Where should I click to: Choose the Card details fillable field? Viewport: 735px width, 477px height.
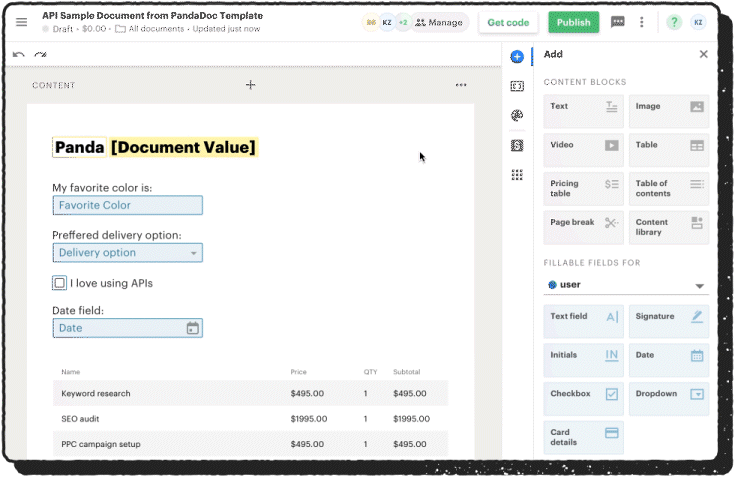pos(583,438)
